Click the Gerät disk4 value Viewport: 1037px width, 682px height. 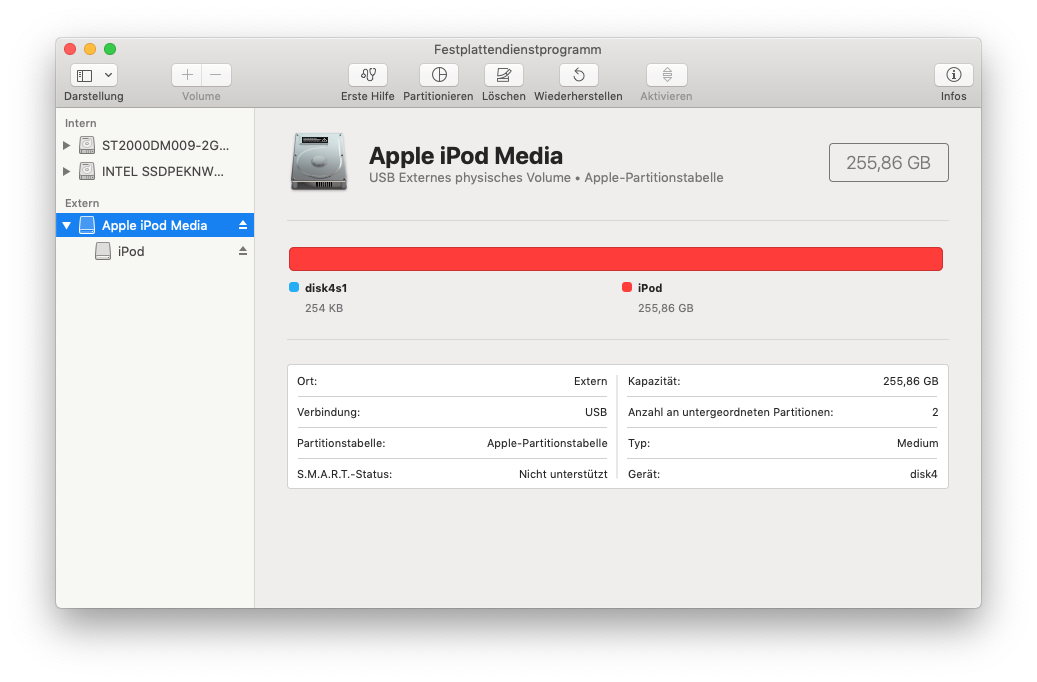(x=924, y=474)
